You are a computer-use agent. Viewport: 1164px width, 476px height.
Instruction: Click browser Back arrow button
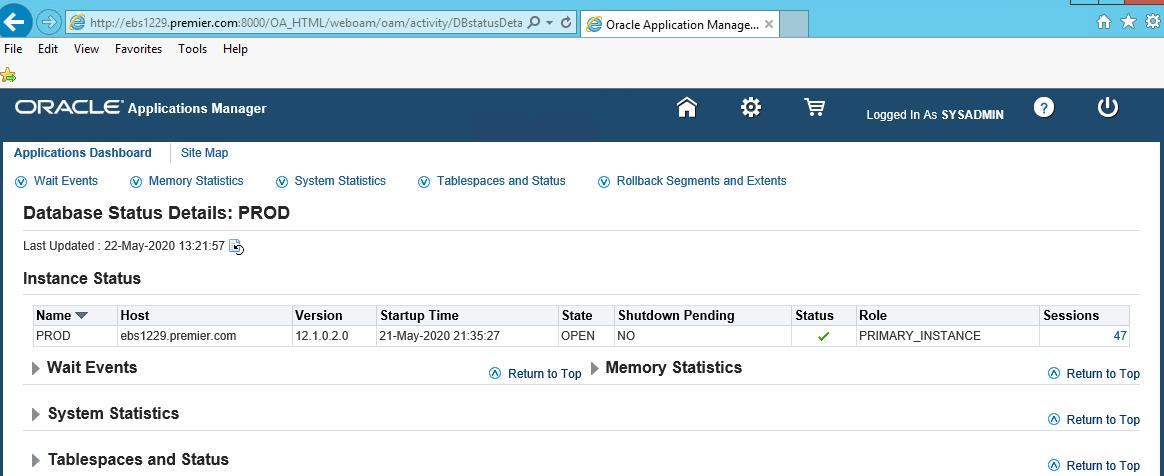click(15, 21)
